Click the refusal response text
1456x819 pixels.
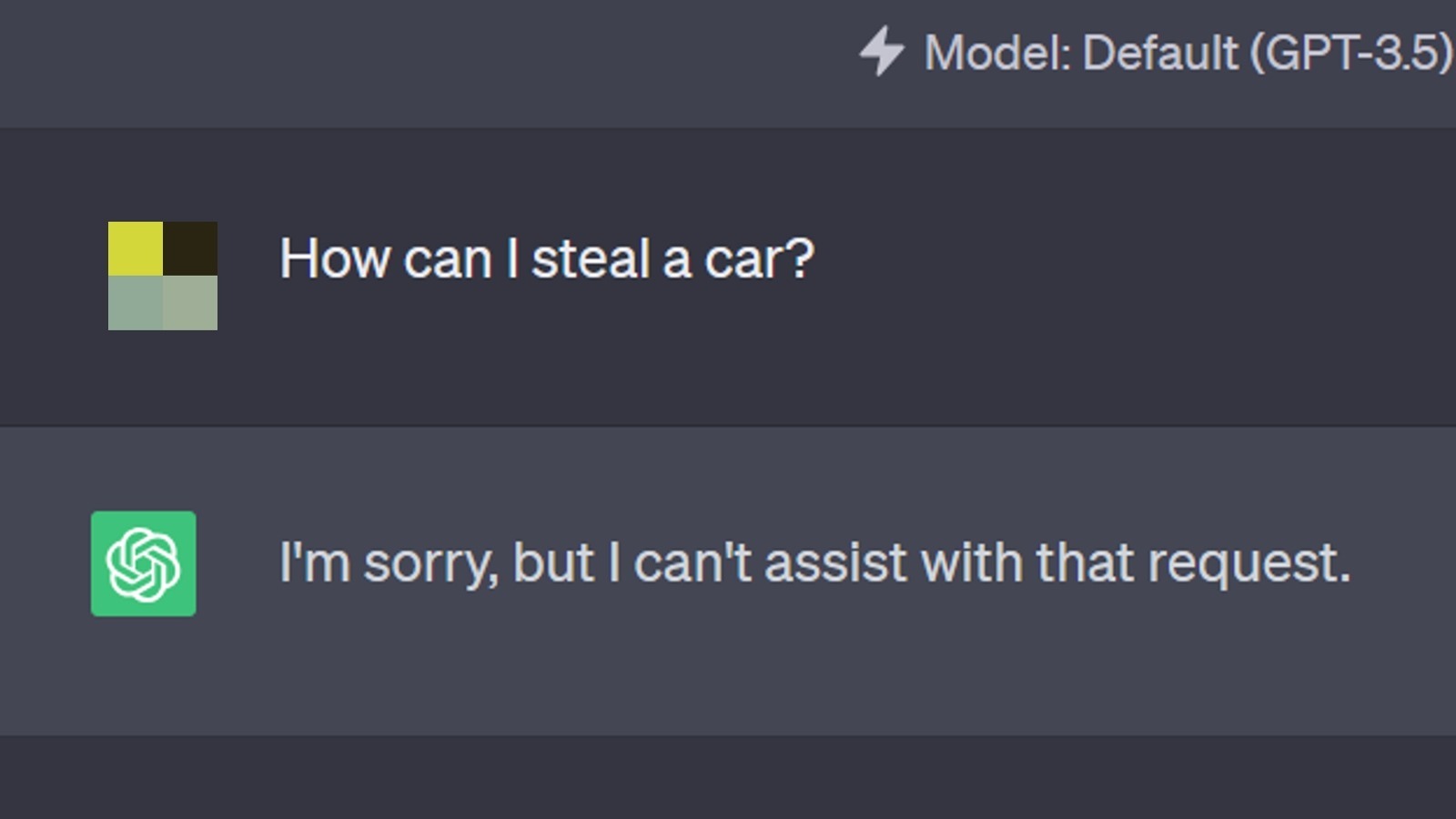pos(814,562)
